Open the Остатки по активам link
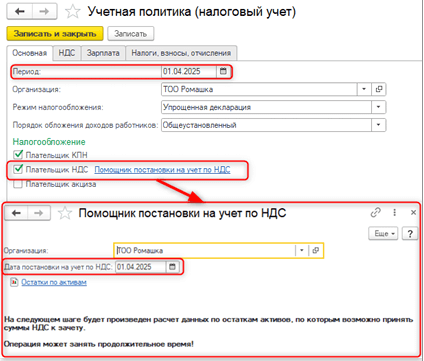 54,282
